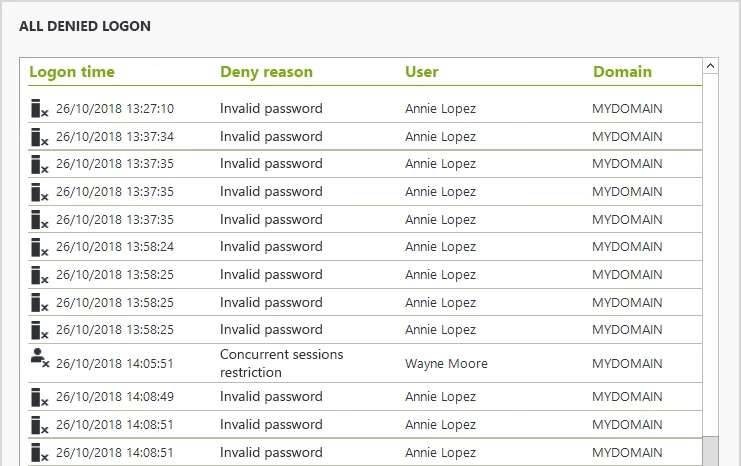The image size is (741, 466).
Task: Select the Concurrent sessions restriction entry
Action: pyautogui.click(x=281, y=363)
